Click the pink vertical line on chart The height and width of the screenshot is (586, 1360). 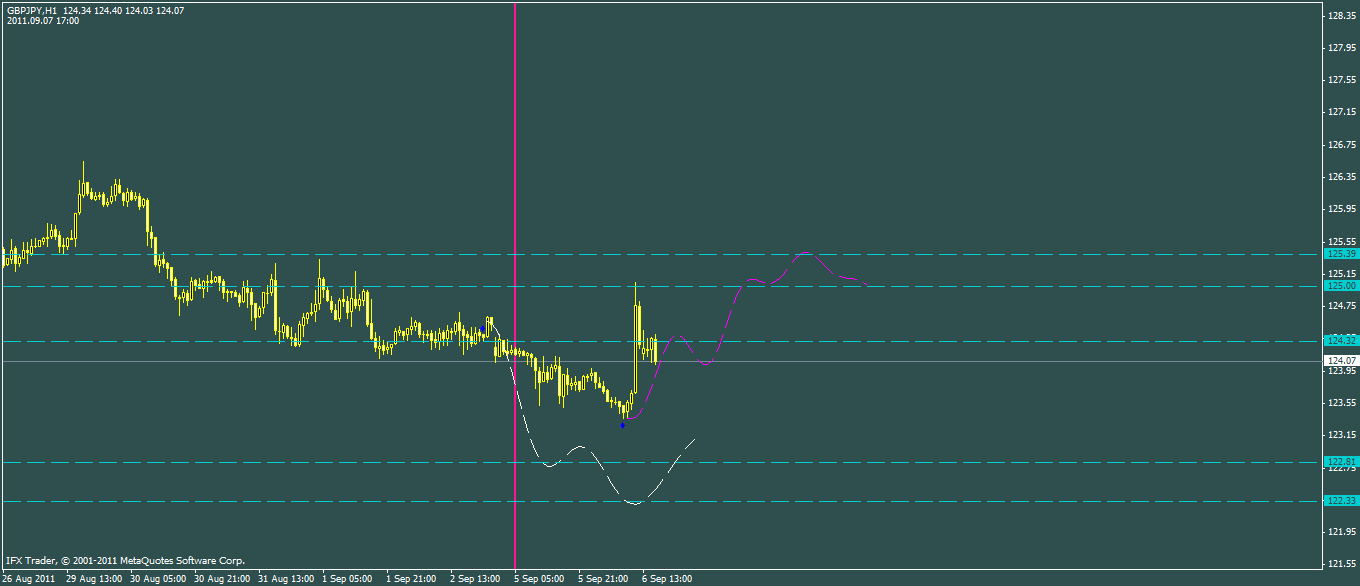point(514,200)
